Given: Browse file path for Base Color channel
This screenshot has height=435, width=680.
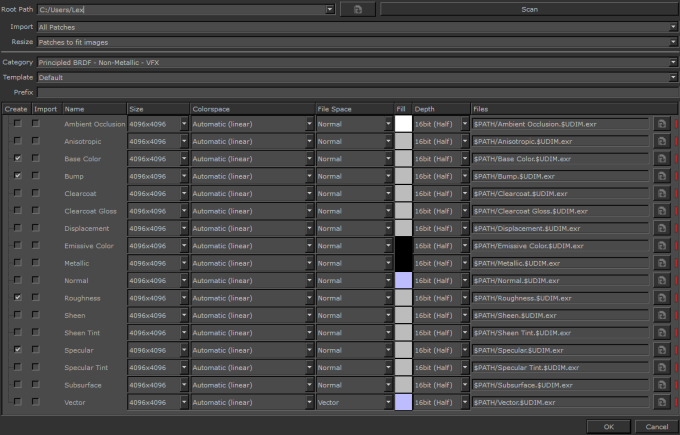Looking at the screenshot, I should [x=662, y=159].
